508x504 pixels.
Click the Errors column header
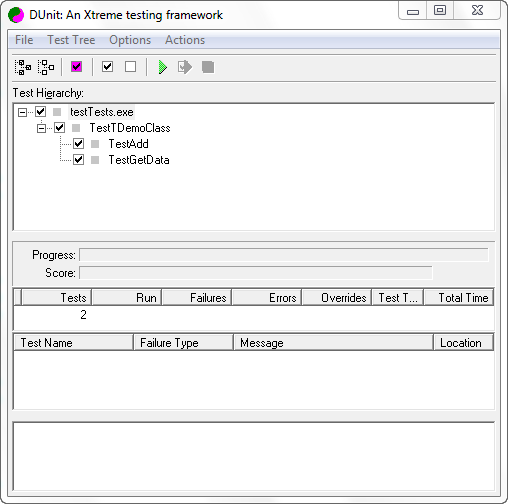267,297
